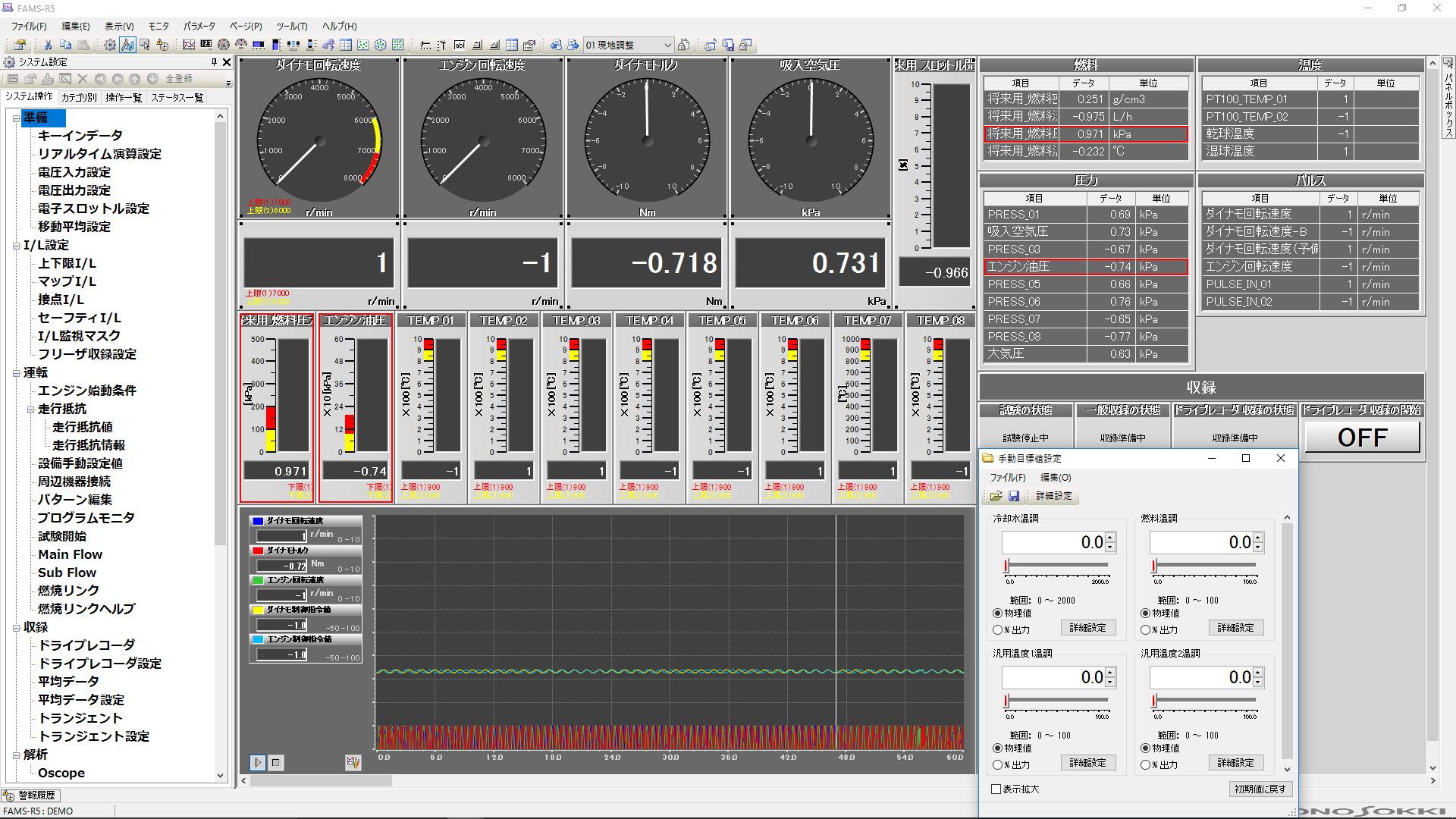Click the lock icon beside page dropdown
This screenshot has height=819, width=1456.
(683, 45)
